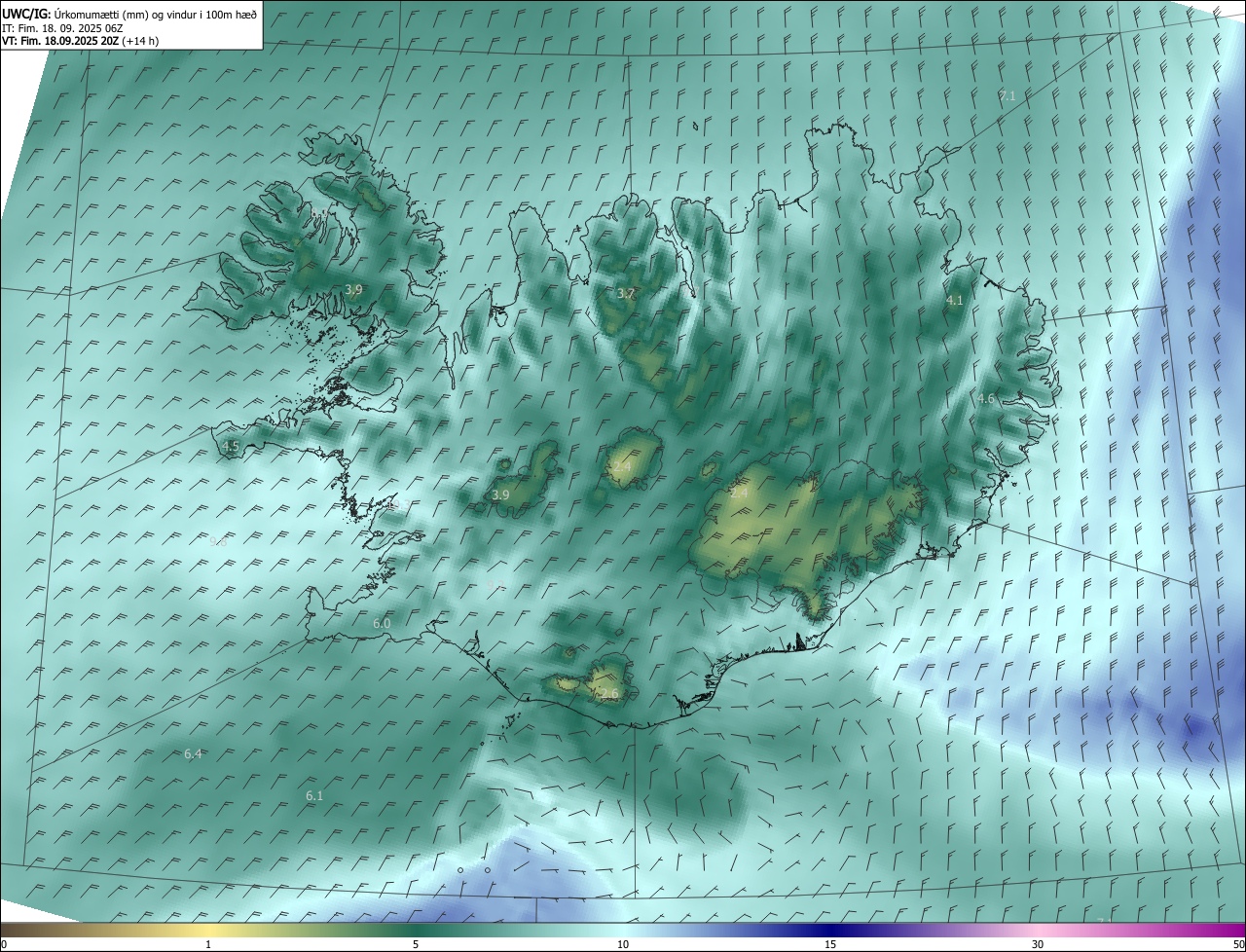Click the 2.6 value label
The height and width of the screenshot is (952, 1246).
(x=609, y=694)
